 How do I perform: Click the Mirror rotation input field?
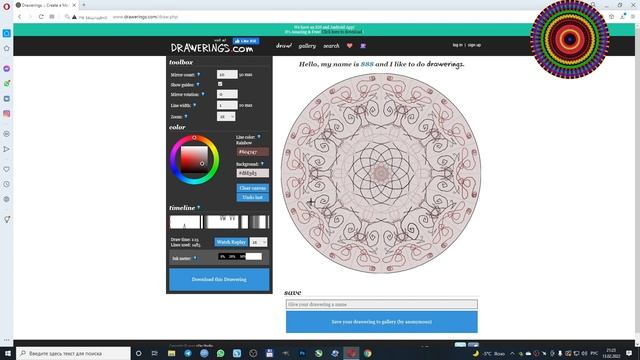(227, 94)
